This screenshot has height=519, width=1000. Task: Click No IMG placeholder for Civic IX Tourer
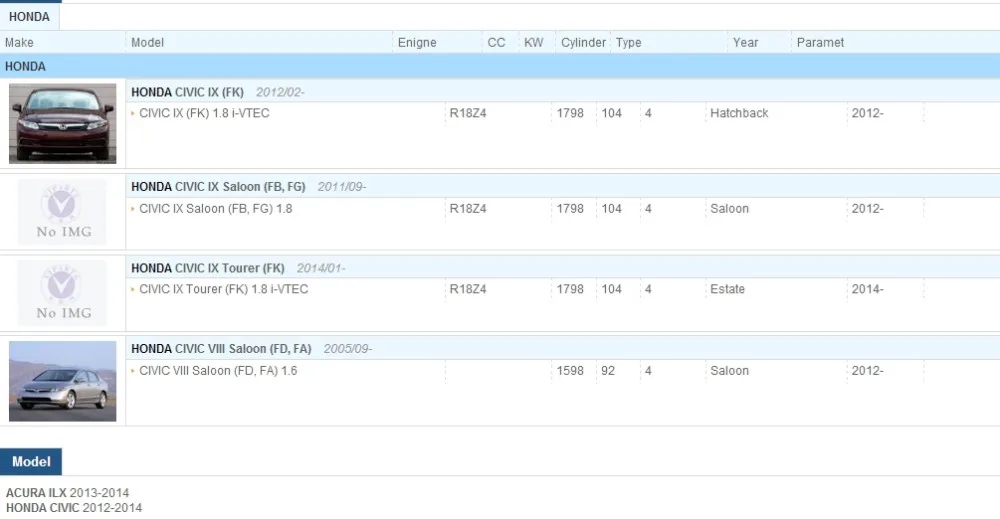click(x=62, y=293)
